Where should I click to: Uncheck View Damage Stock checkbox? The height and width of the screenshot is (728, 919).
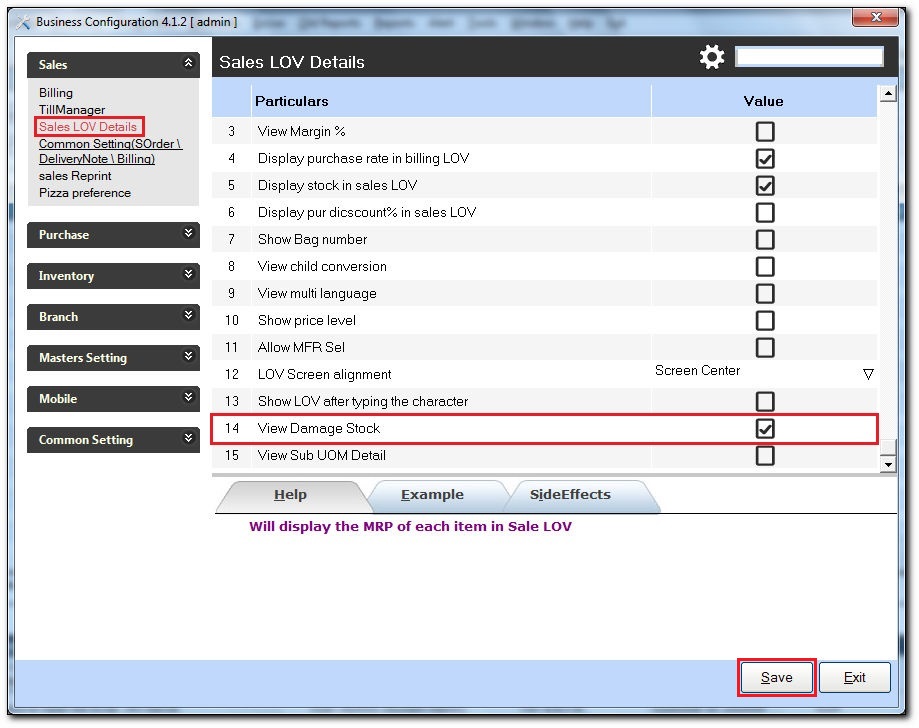pyautogui.click(x=765, y=428)
